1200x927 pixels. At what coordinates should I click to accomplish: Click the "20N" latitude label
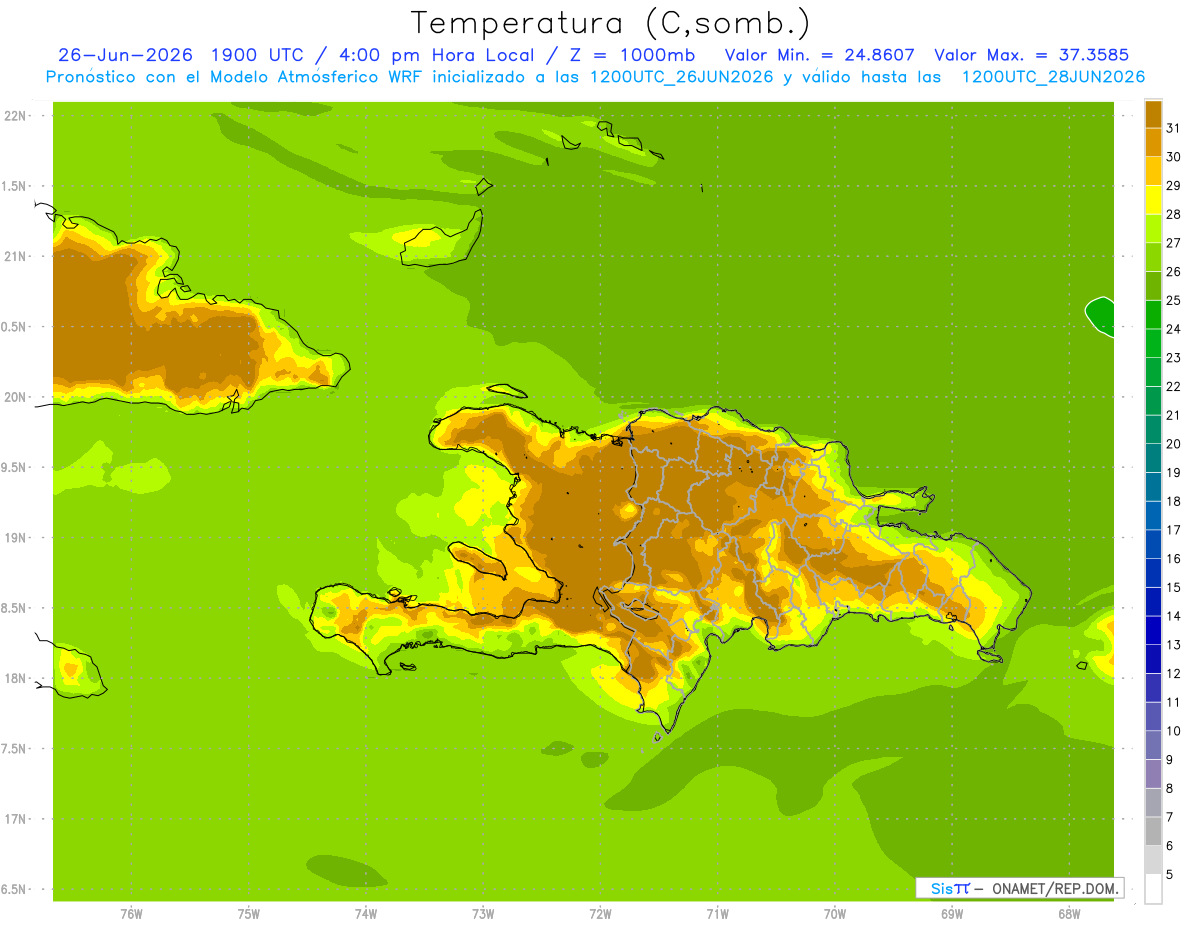click(x=15, y=397)
